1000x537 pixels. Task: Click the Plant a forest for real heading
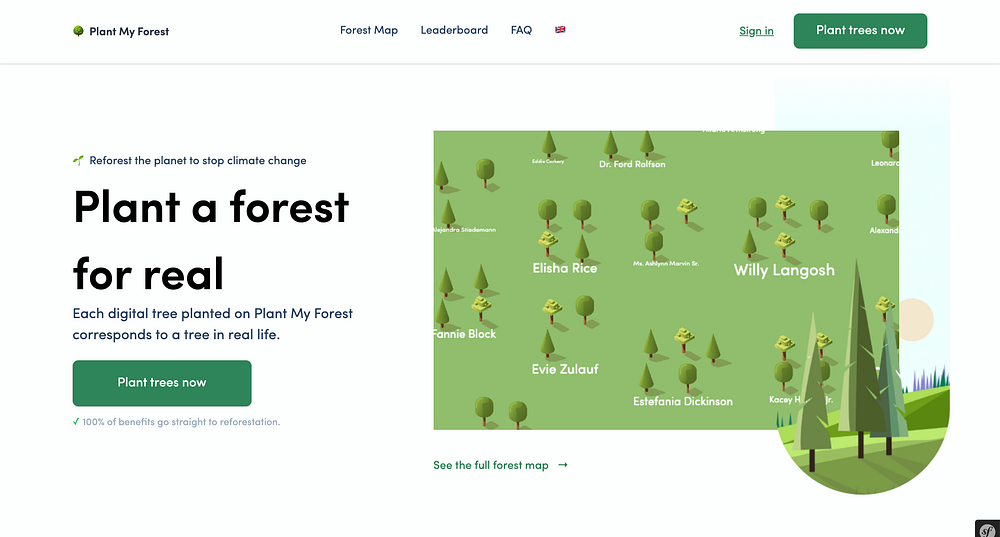click(211, 240)
